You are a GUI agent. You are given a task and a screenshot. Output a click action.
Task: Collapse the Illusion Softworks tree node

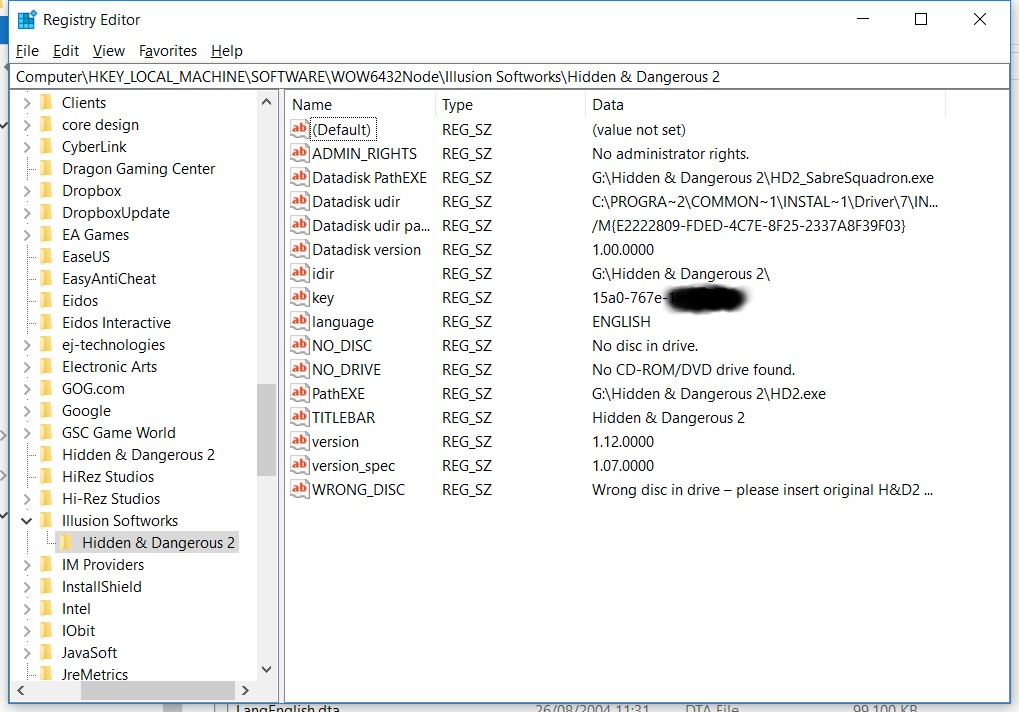coord(26,520)
